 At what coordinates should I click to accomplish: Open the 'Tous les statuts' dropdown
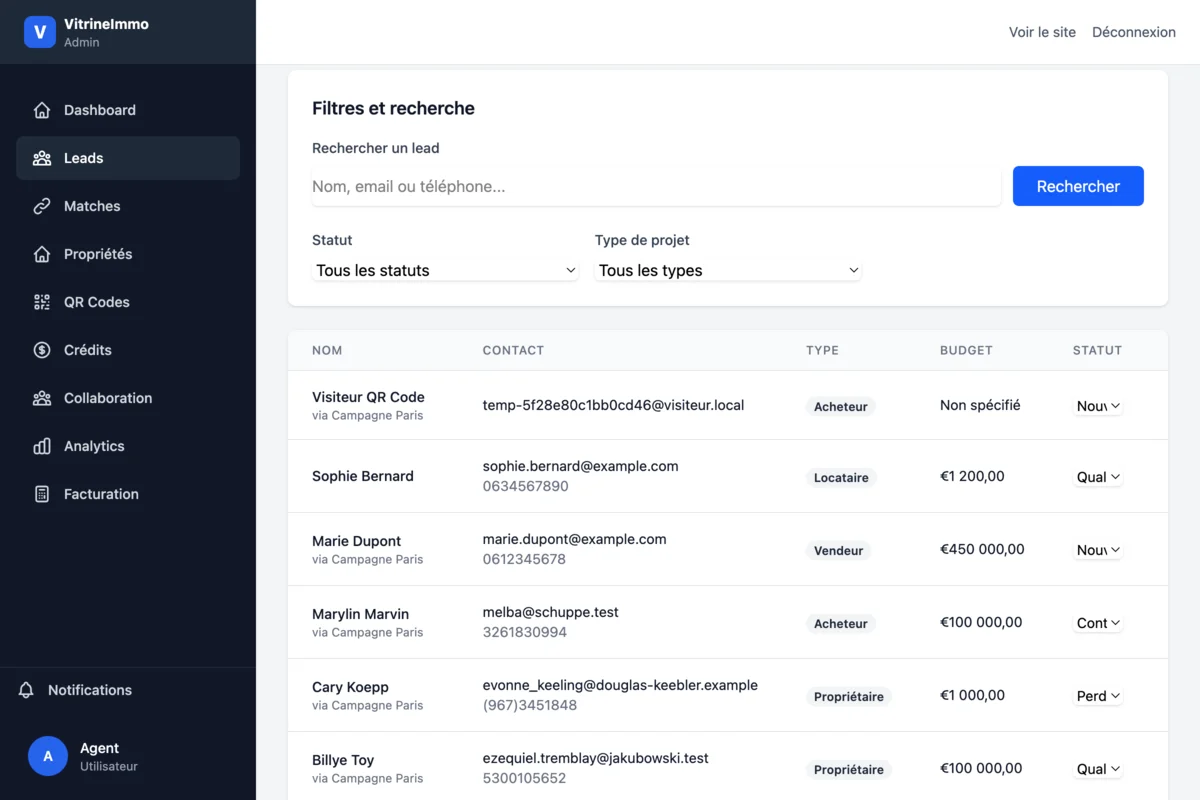click(x=445, y=270)
